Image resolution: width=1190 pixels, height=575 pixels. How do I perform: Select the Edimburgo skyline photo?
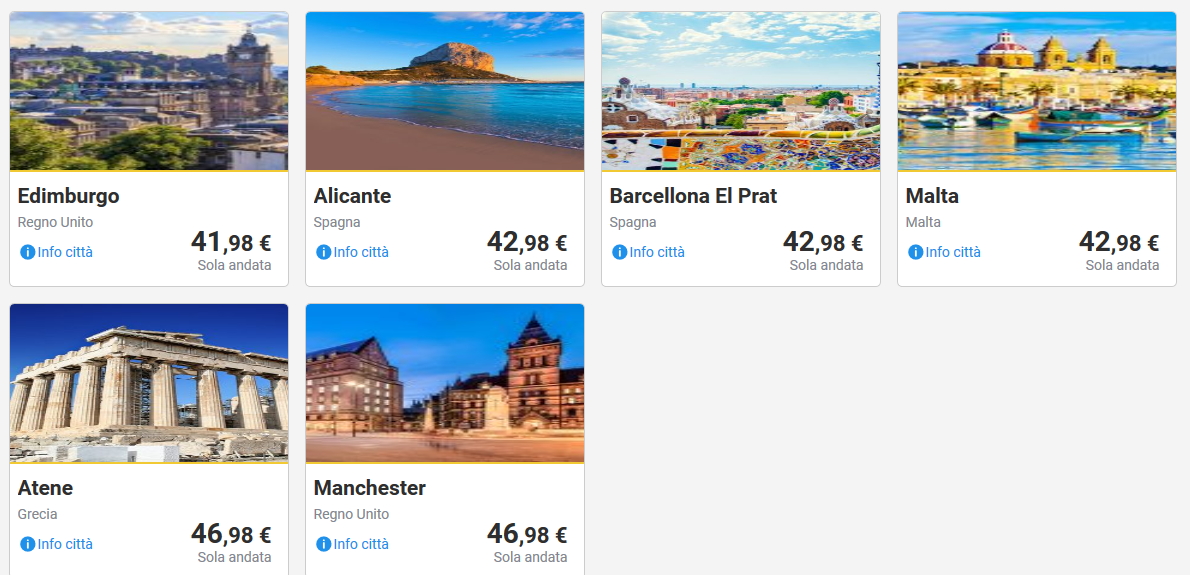tap(149, 91)
